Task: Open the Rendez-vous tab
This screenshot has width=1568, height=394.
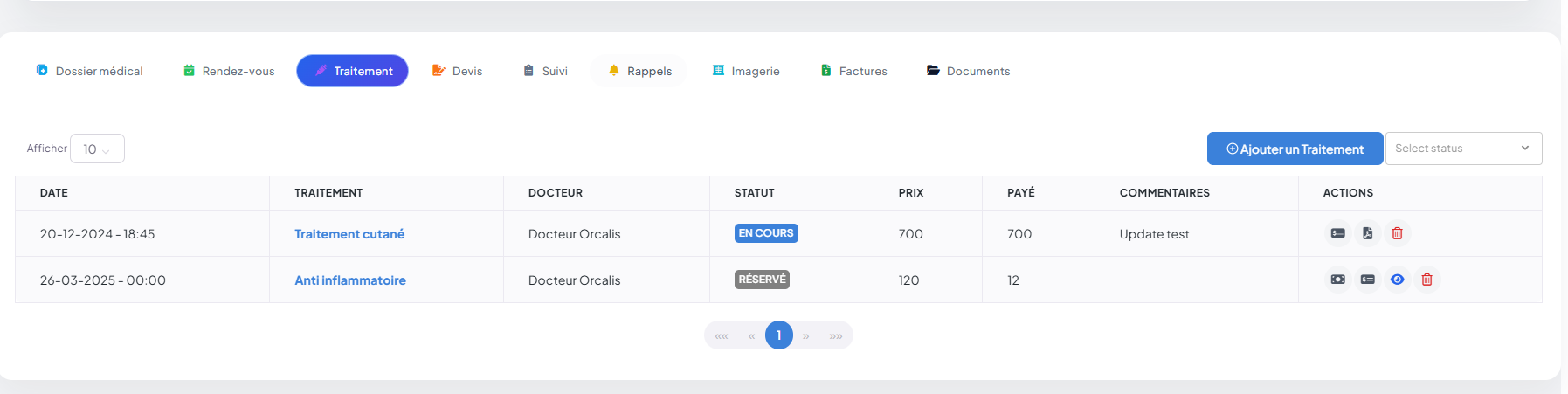Action: (x=229, y=71)
